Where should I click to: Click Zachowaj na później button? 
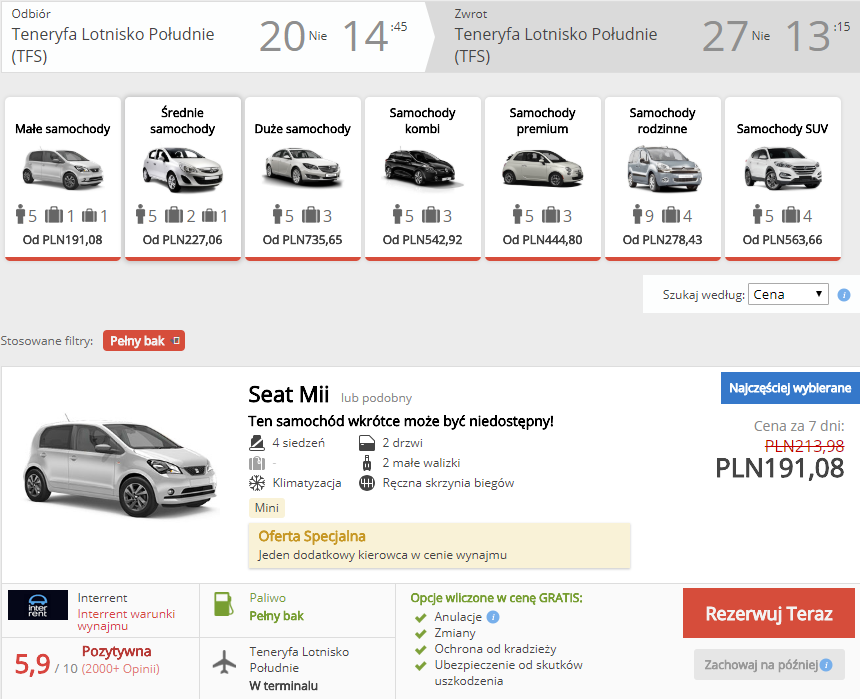tap(769, 665)
